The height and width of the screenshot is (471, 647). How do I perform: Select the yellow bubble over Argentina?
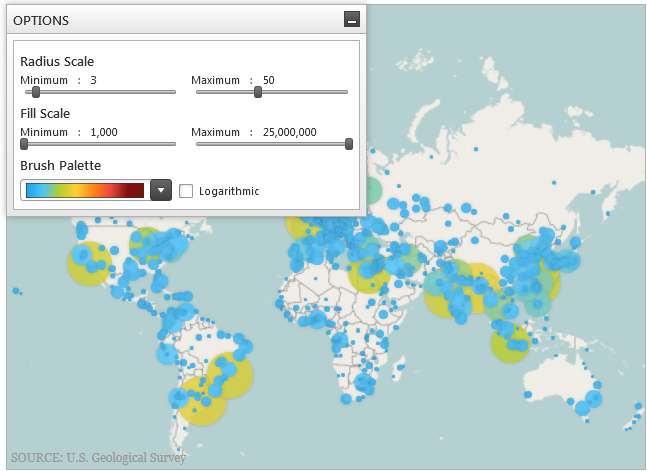coord(203,401)
